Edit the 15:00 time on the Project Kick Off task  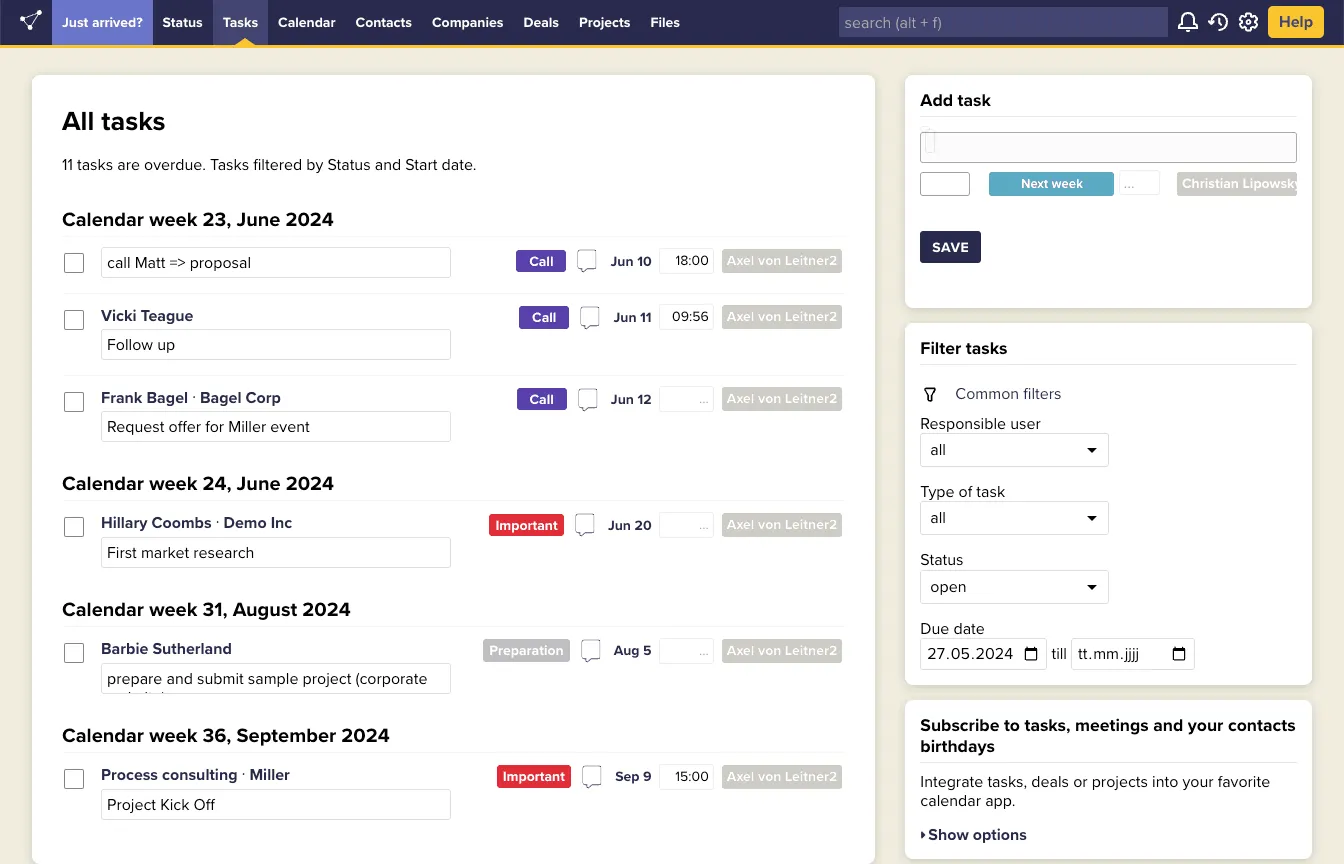(687, 777)
